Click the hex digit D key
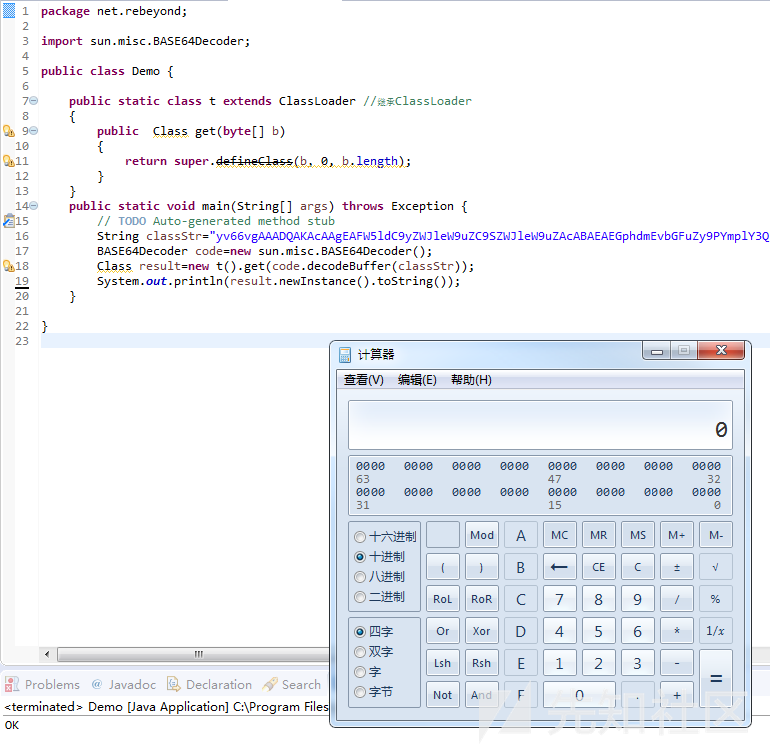The image size is (770, 749). [521, 631]
